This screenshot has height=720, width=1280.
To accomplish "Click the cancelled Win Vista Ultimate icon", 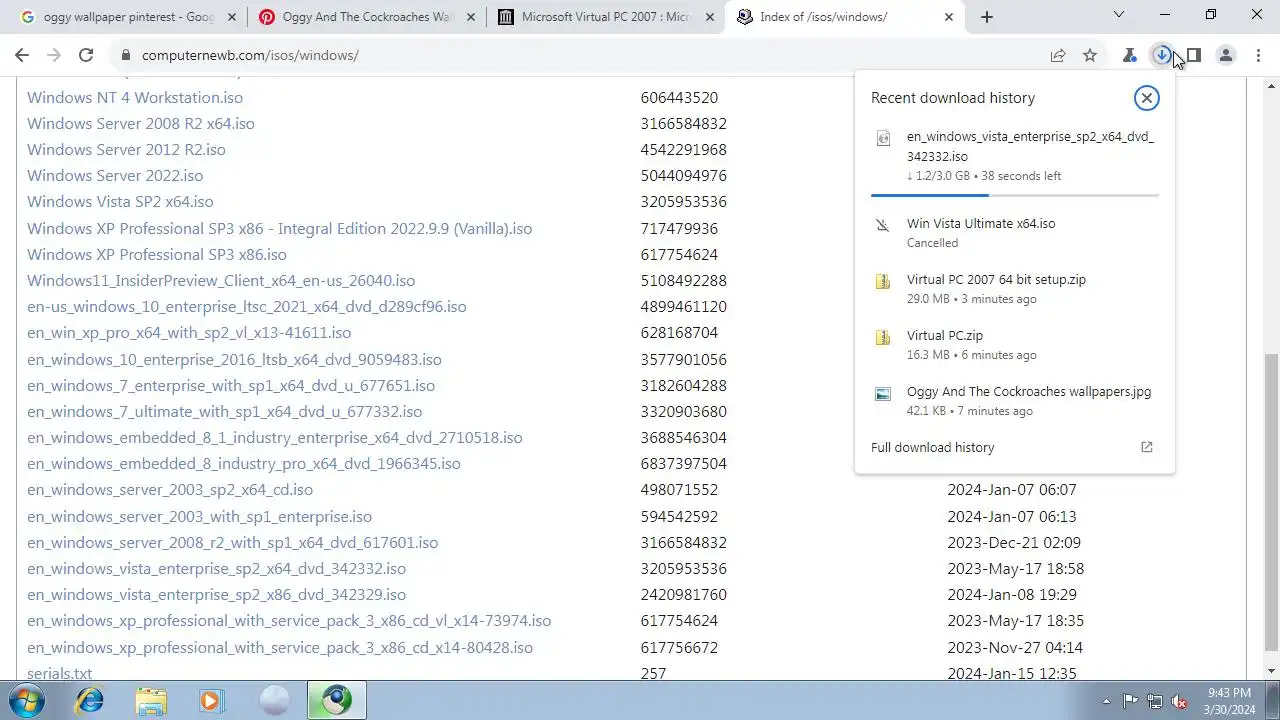I will pyautogui.click(x=883, y=226).
